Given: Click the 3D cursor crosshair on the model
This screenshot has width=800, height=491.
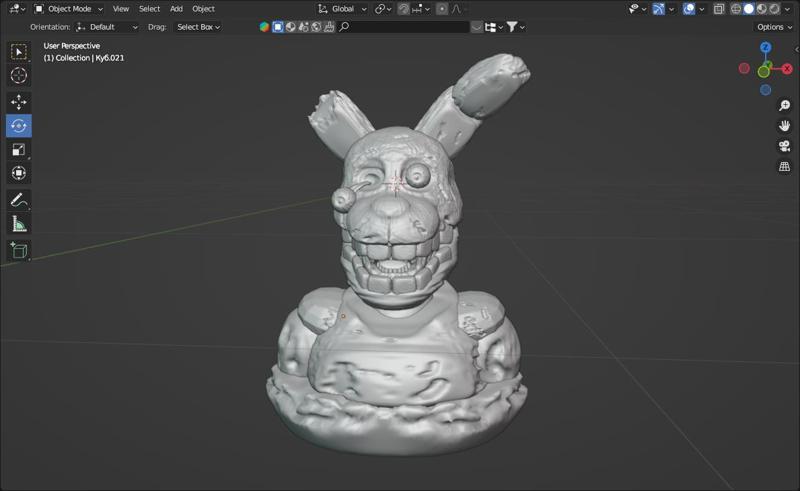Looking at the screenshot, I should point(395,183).
